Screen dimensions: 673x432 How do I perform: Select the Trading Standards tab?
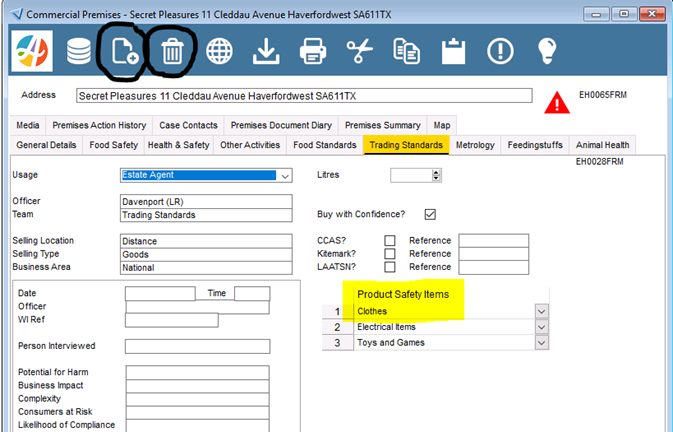coord(406,145)
